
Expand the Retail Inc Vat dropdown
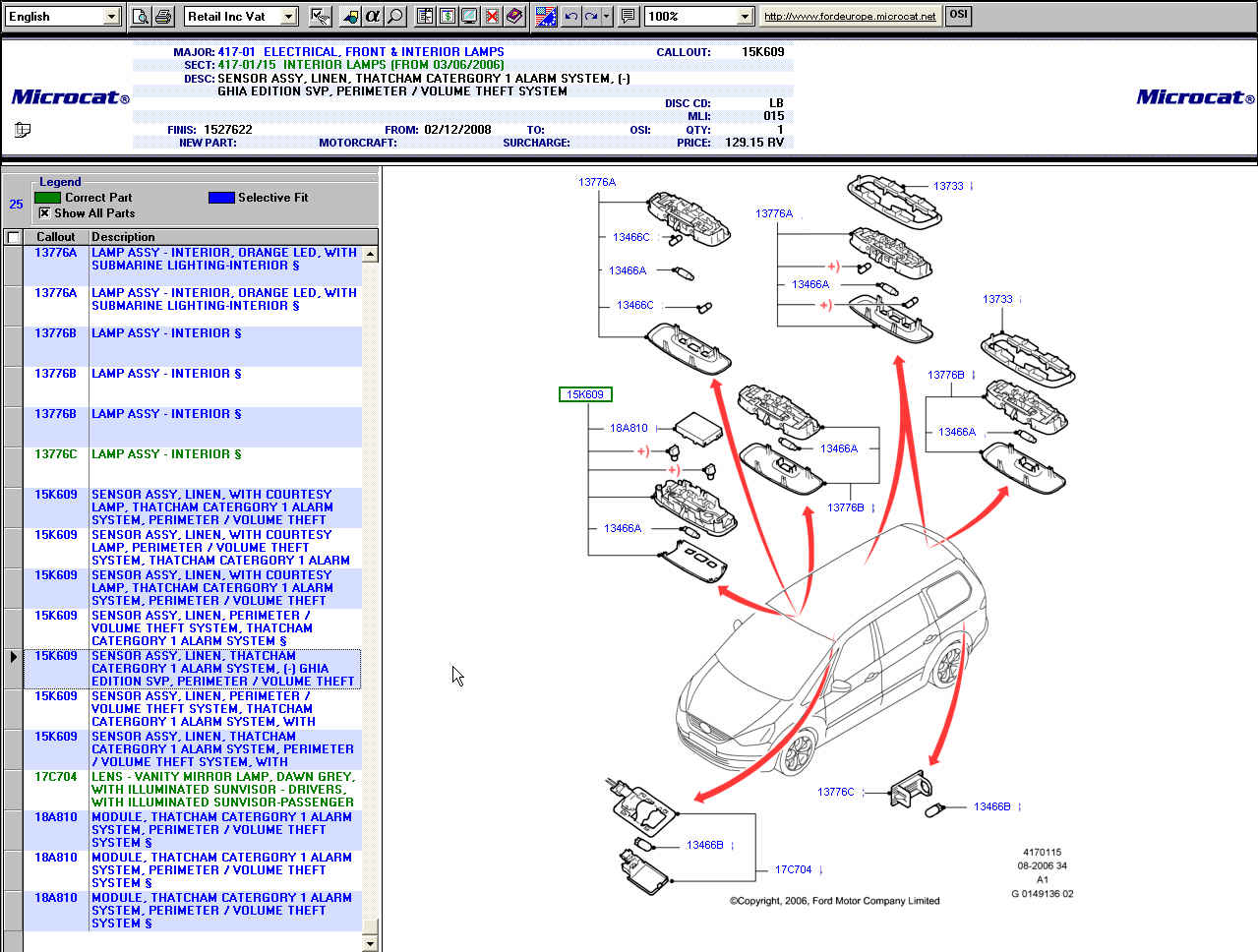[288, 17]
